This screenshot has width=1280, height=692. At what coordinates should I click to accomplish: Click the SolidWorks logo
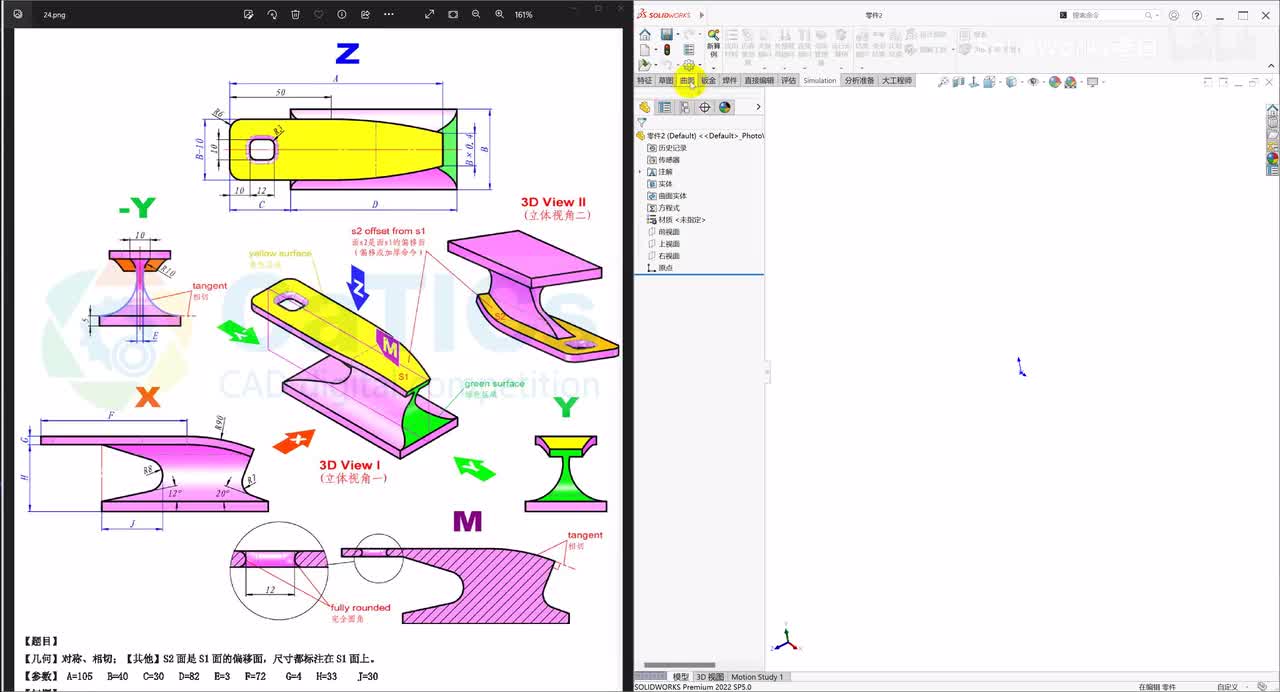pos(664,15)
